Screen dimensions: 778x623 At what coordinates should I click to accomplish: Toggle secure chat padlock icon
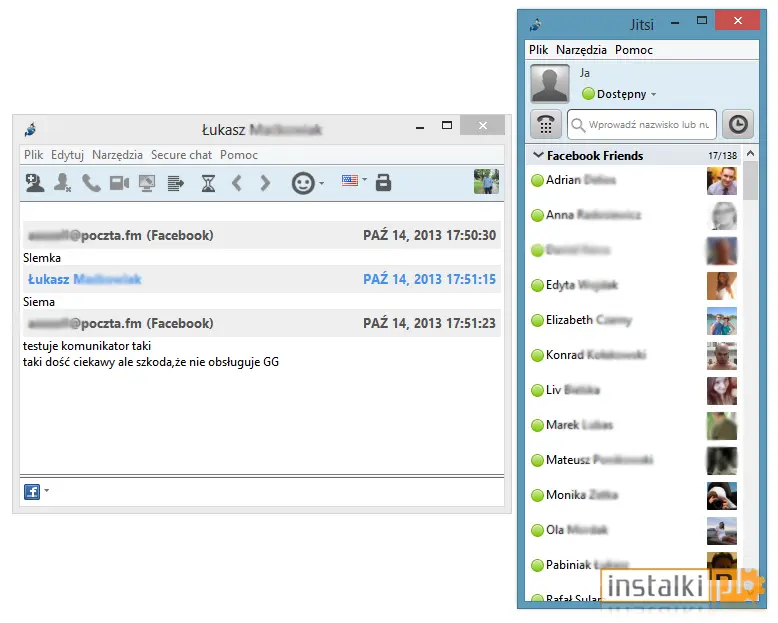pyautogui.click(x=383, y=183)
